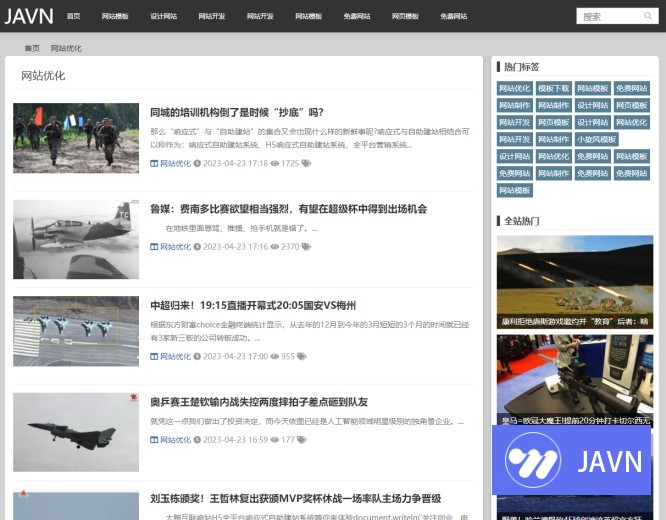Click the date text 2023-04-23 17:18
The height and width of the screenshot is (520, 666).
coord(235,163)
